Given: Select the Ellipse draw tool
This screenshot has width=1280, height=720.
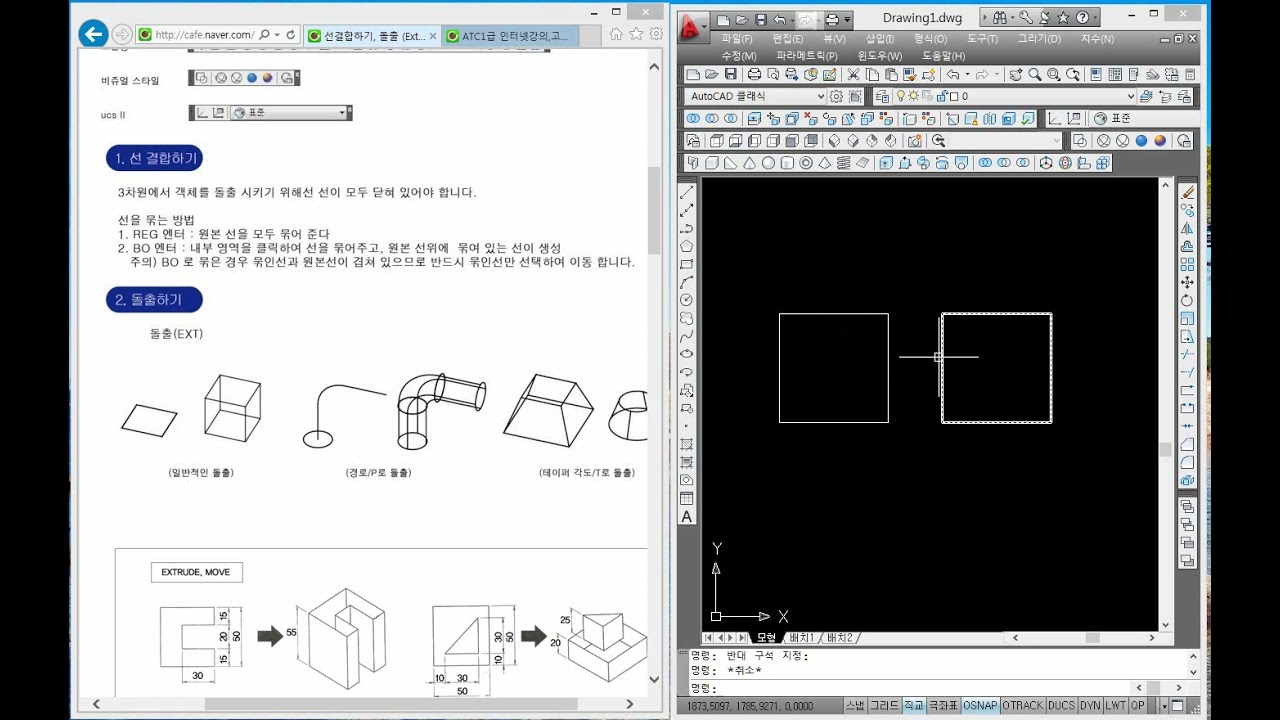Looking at the screenshot, I should (687, 354).
